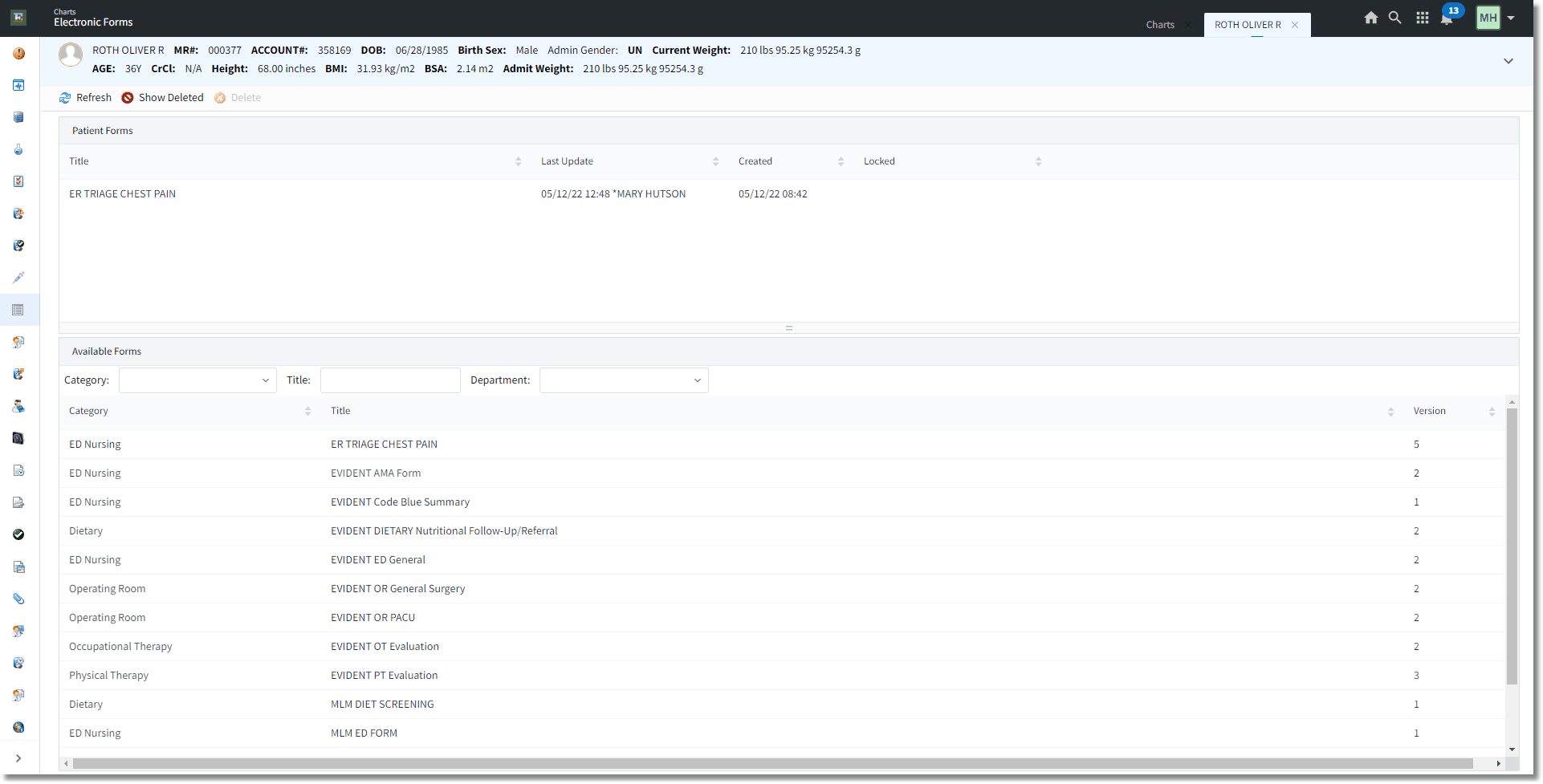The width and height of the screenshot is (1543, 784).
Task: Open EVIDENT OT Evaluation form
Action: pos(385,647)
